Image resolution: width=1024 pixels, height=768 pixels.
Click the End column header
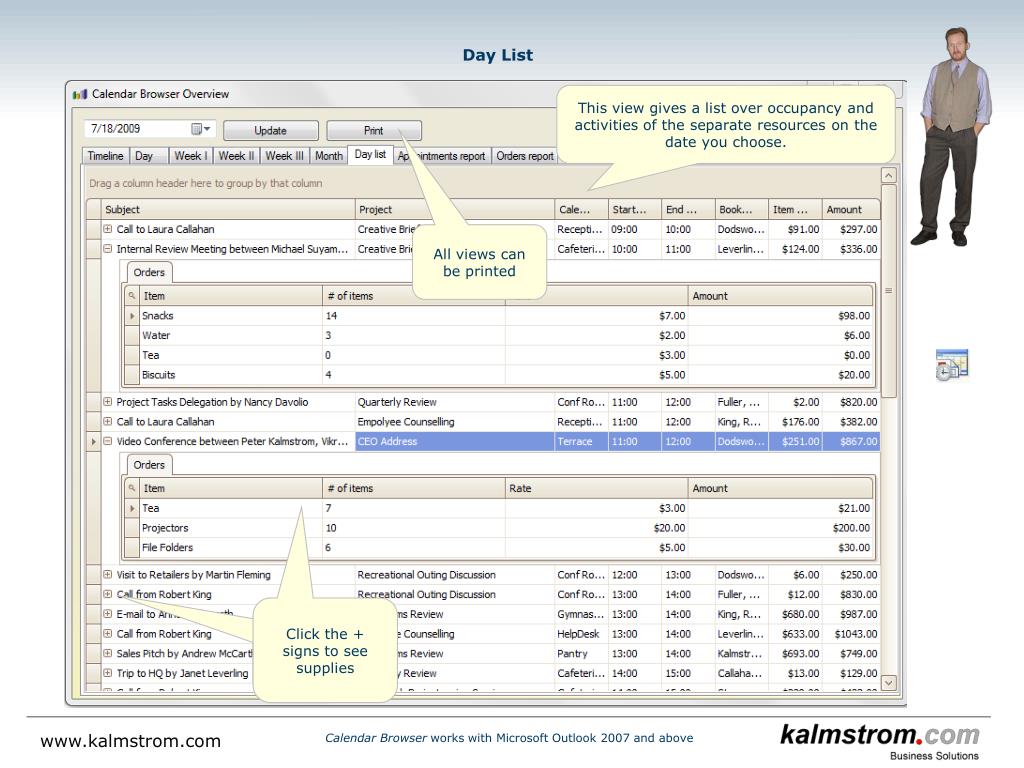pos(688,210)
